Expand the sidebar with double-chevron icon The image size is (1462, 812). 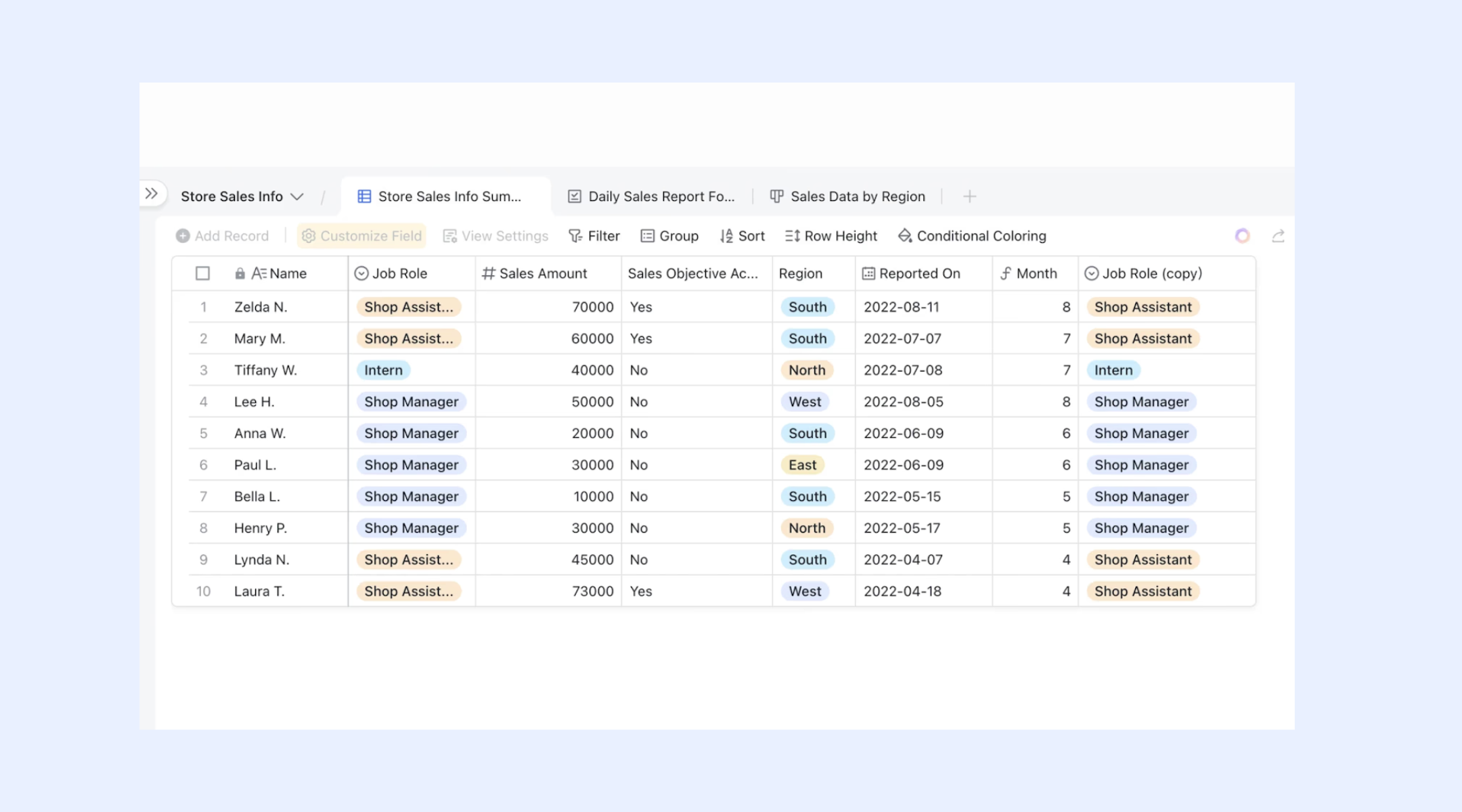(152, 194)
